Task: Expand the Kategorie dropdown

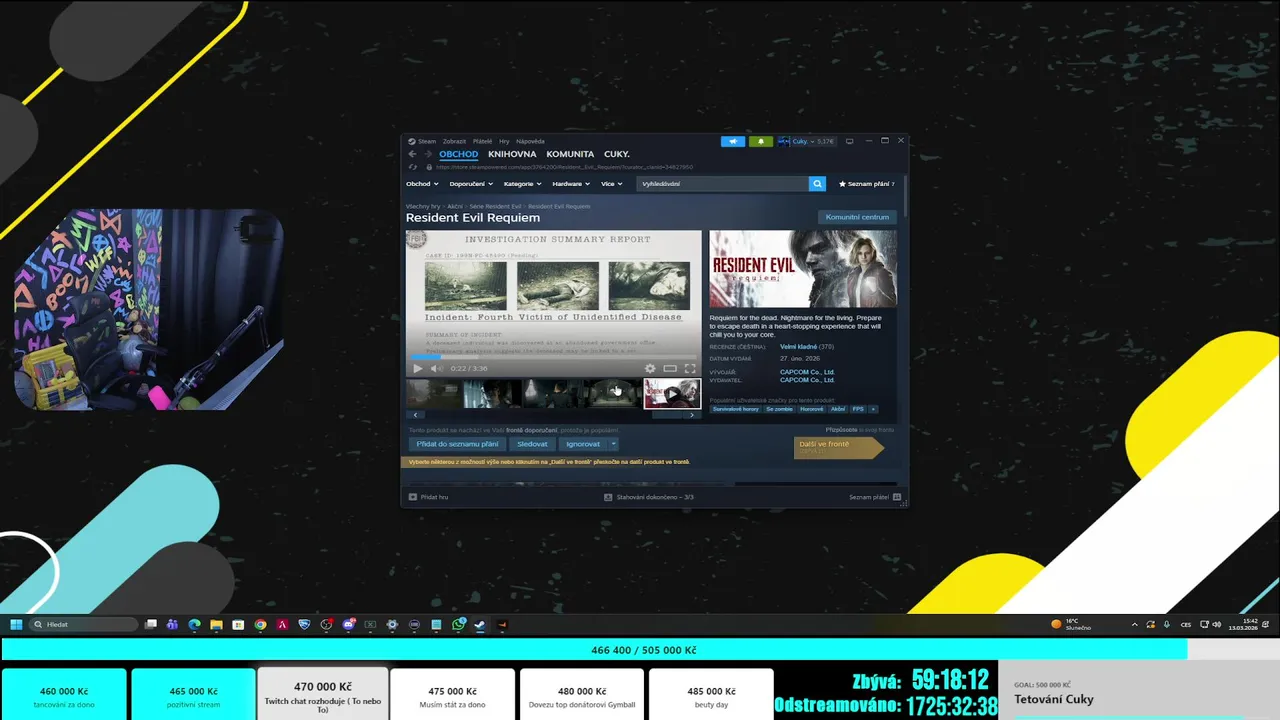Action: 522,184
